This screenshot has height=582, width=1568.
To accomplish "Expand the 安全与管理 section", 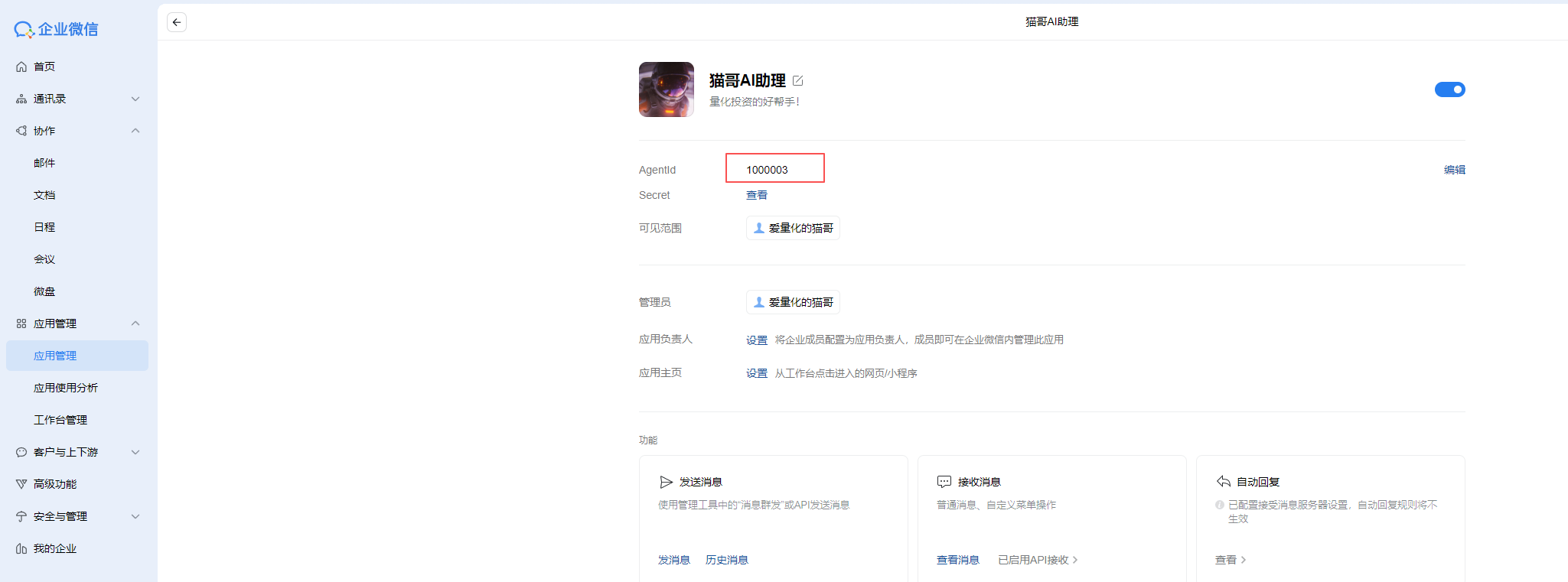I will click(x=77, y=516).
